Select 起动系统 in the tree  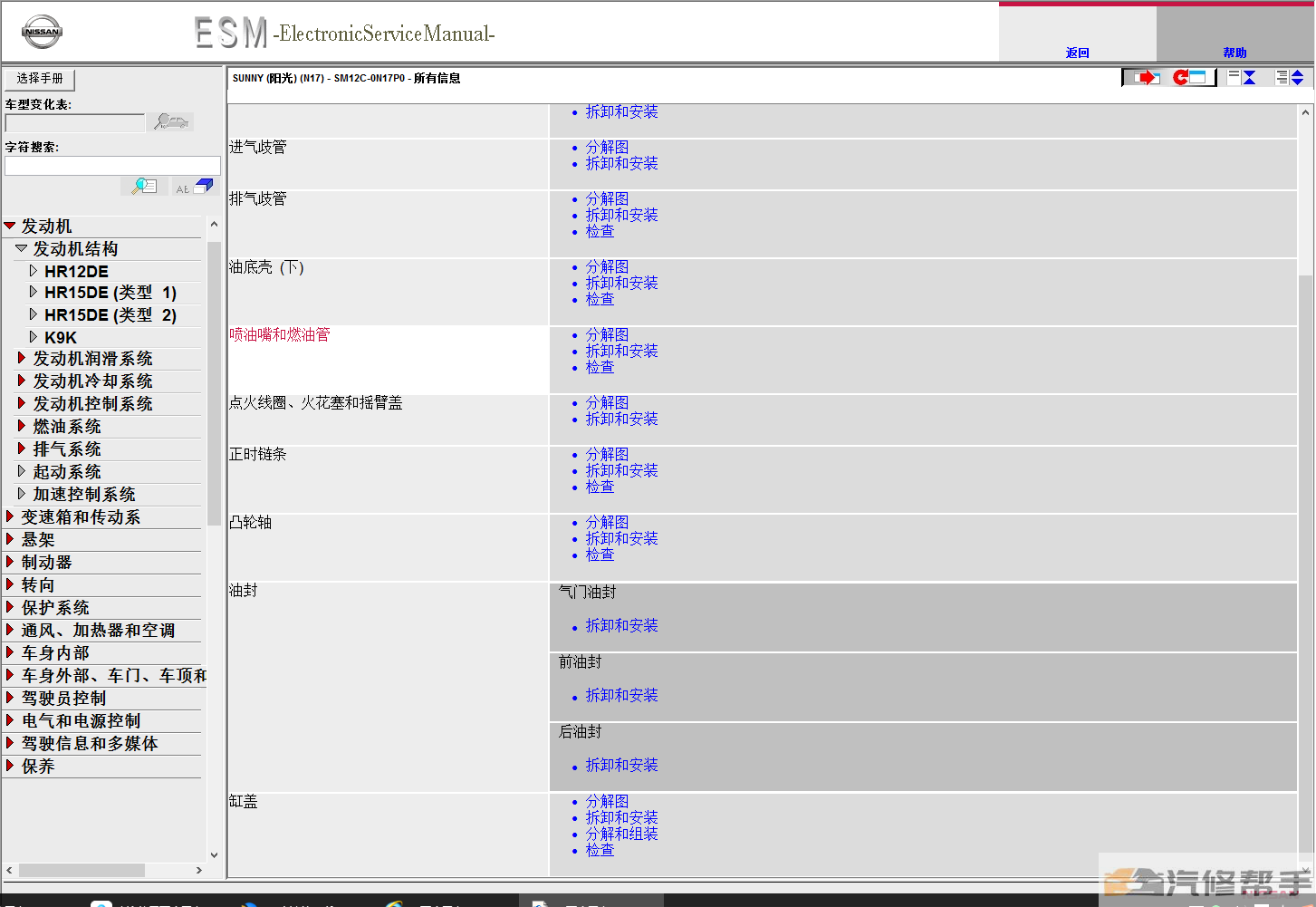(x=67, y=471)
